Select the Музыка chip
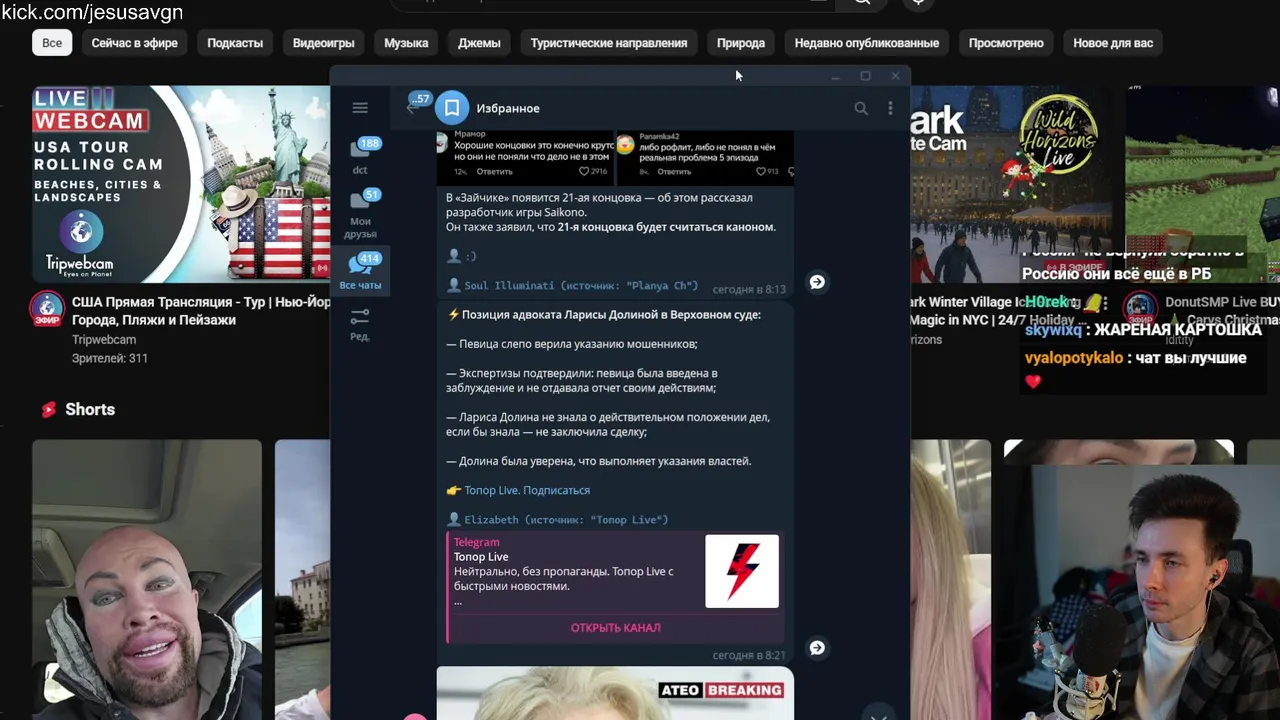This screenshot has height=720, width=1280. coord(406,43)
